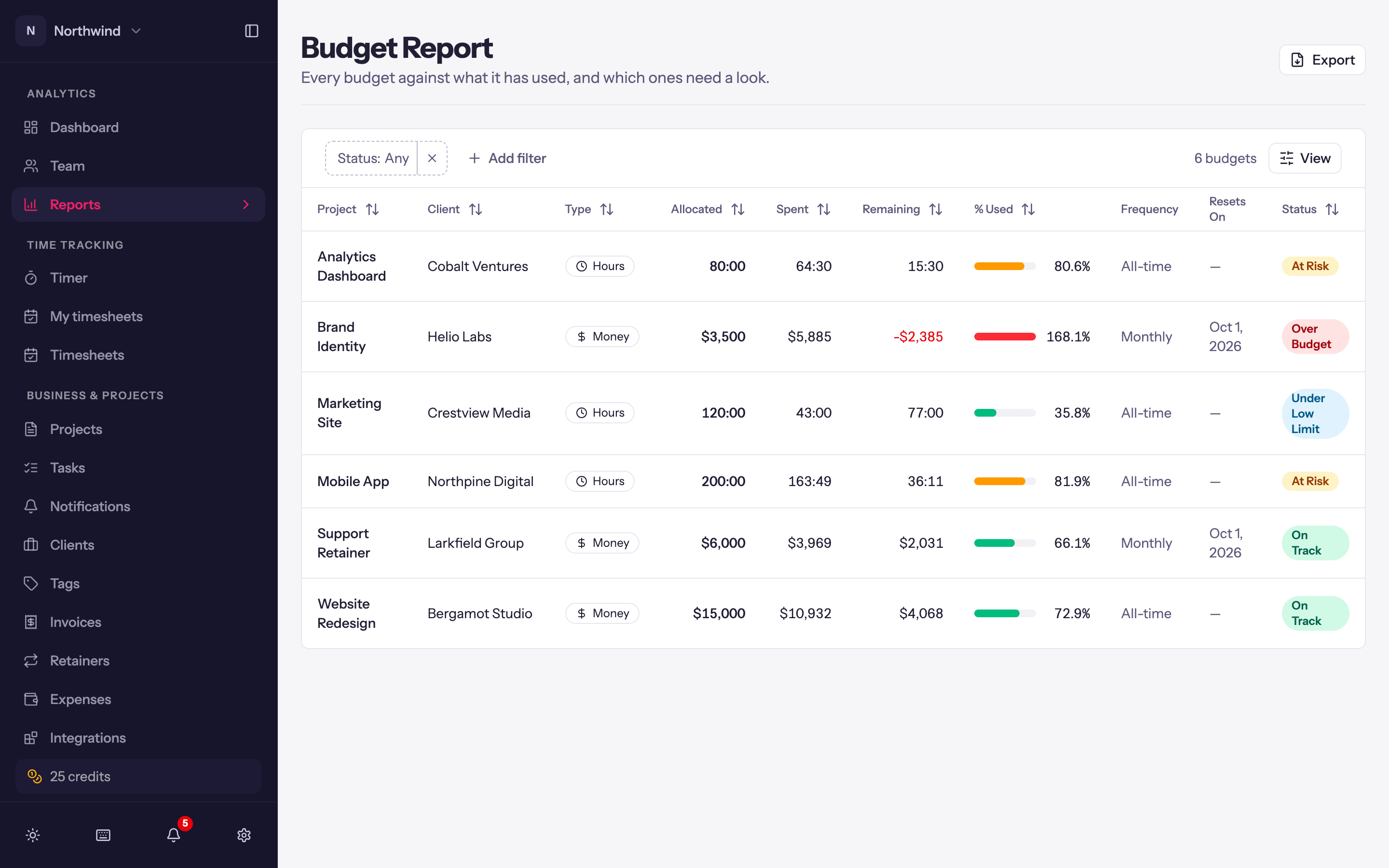
Task: Open the Mobile App project row
Action: click(x=833, y=481)
